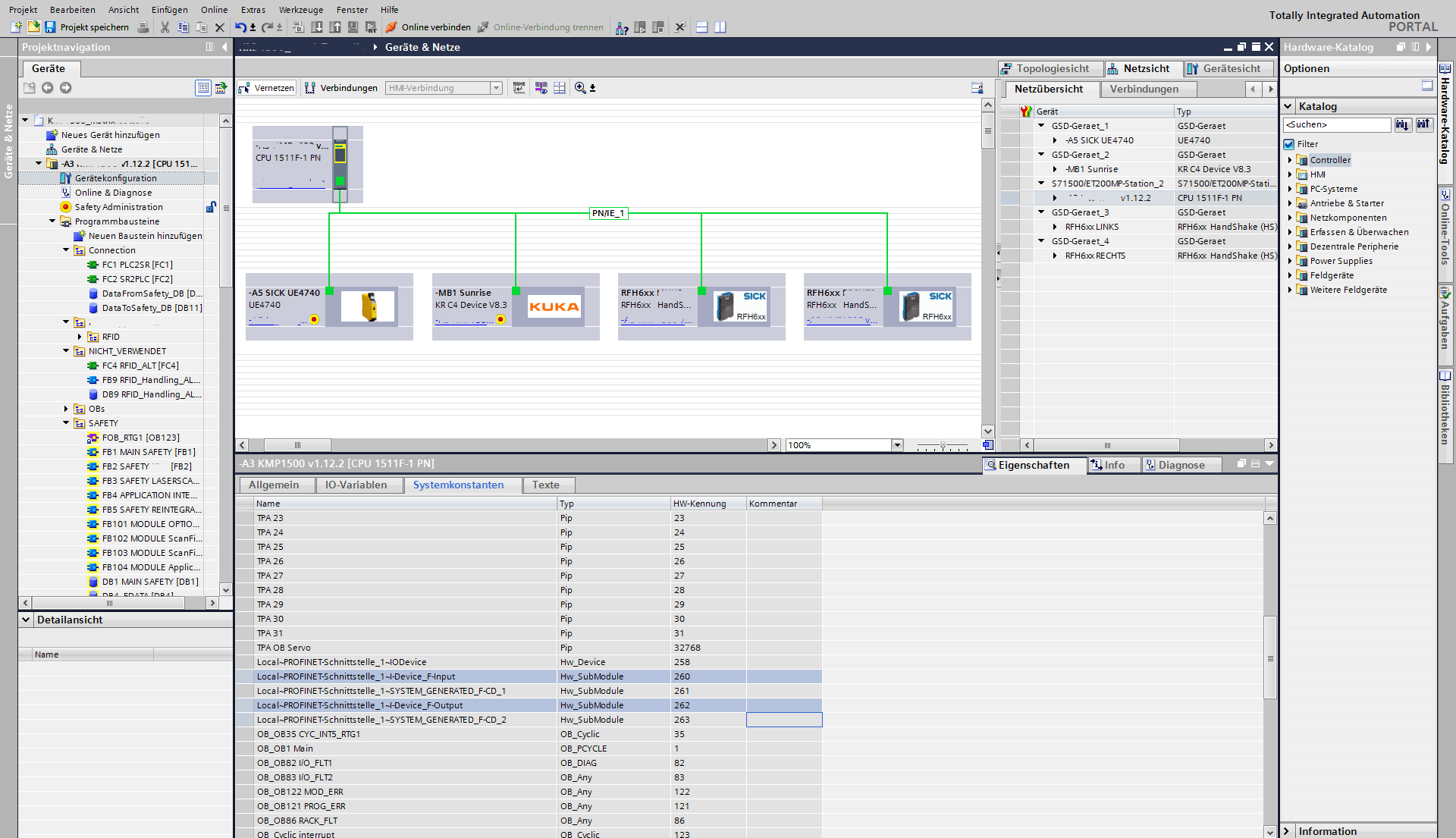This screenshot has height=838, width=1456.
Task: Click the download to device icon
Action: (316, 27)
